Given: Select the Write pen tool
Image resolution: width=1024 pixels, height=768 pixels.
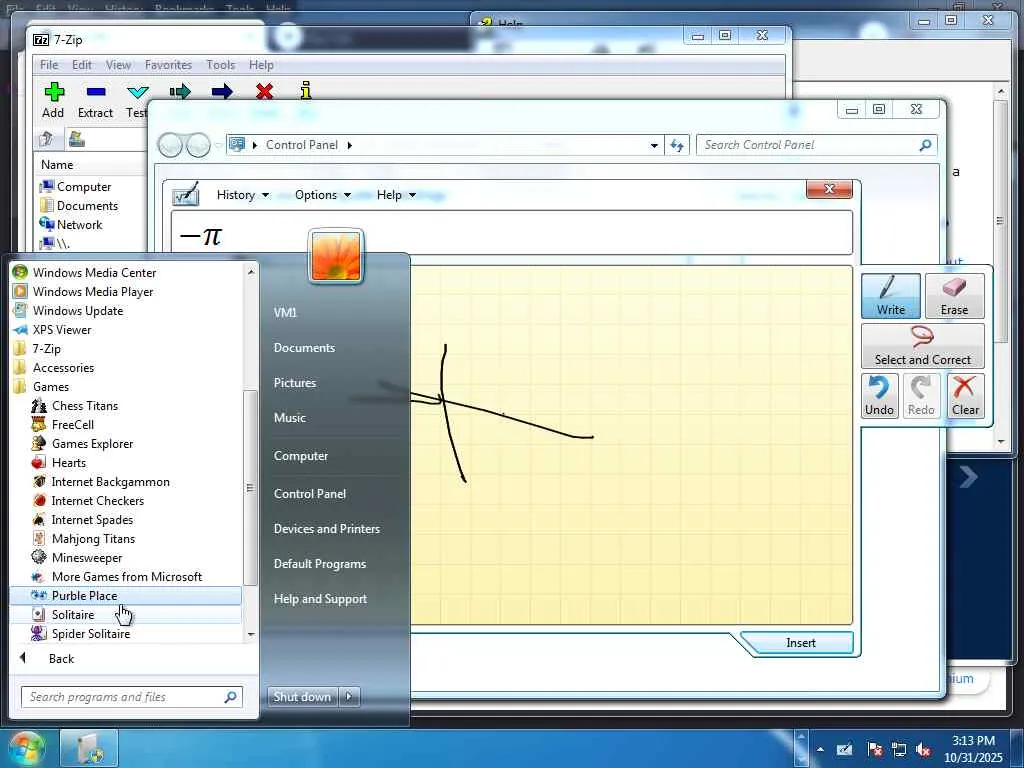Looking at the screenshot, I should 890,296.
